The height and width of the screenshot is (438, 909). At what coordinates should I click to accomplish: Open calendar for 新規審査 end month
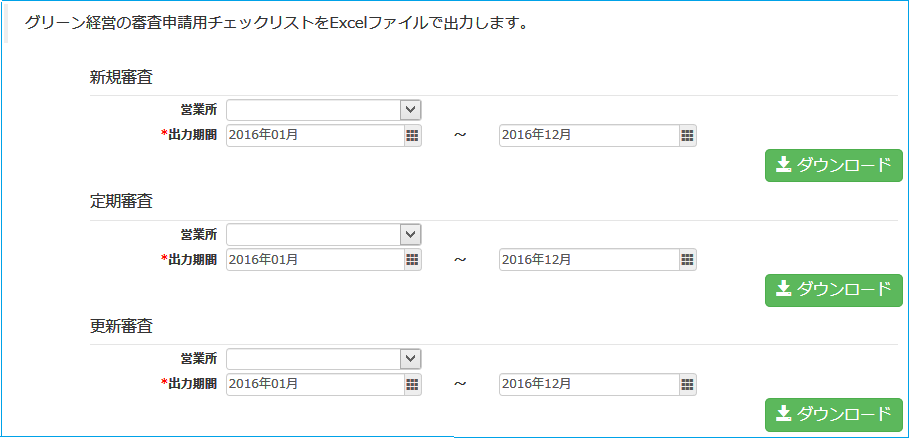tap(687, 135)
